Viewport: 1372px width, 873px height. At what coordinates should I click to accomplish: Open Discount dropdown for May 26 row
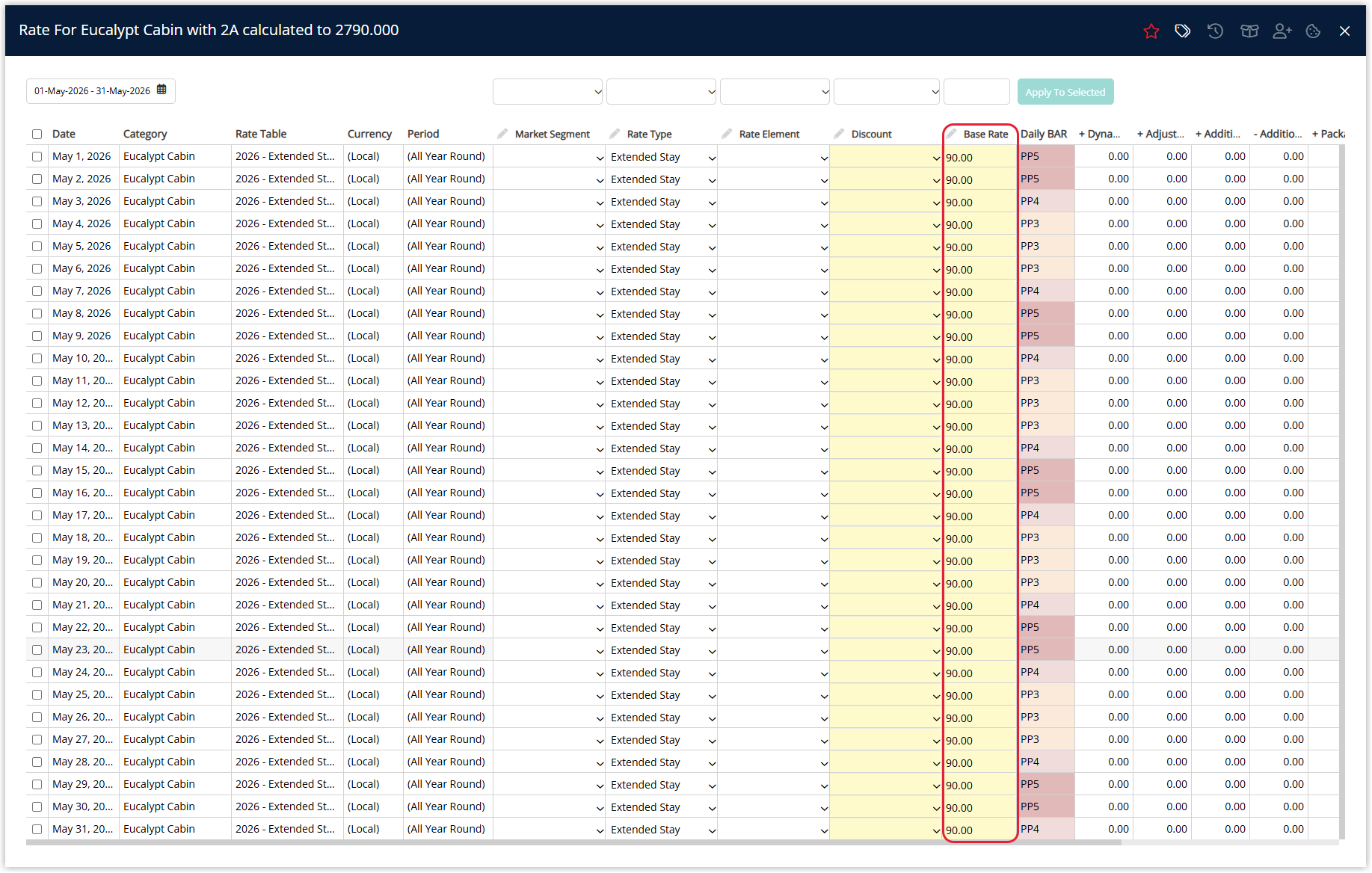click(x=886, y=718)
